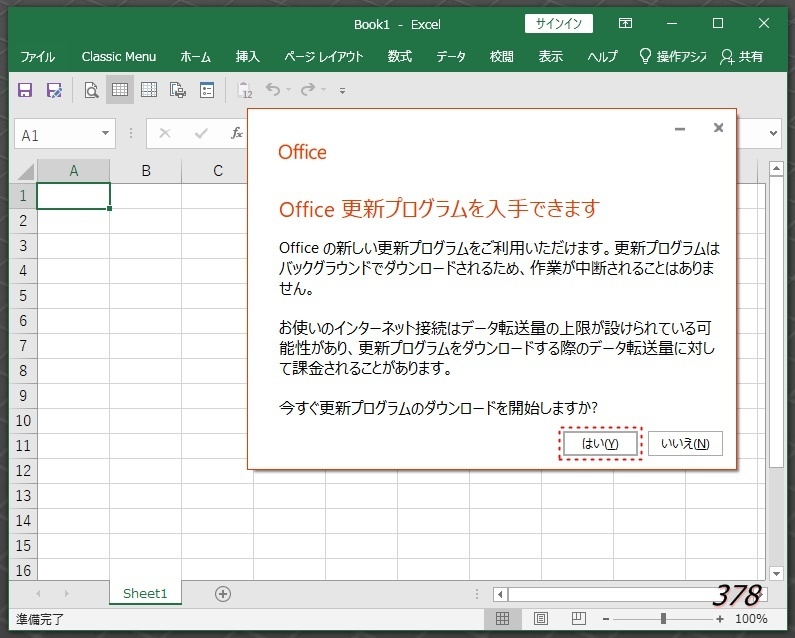Open Undo history dropdown arrow

[x=288, y=90]
